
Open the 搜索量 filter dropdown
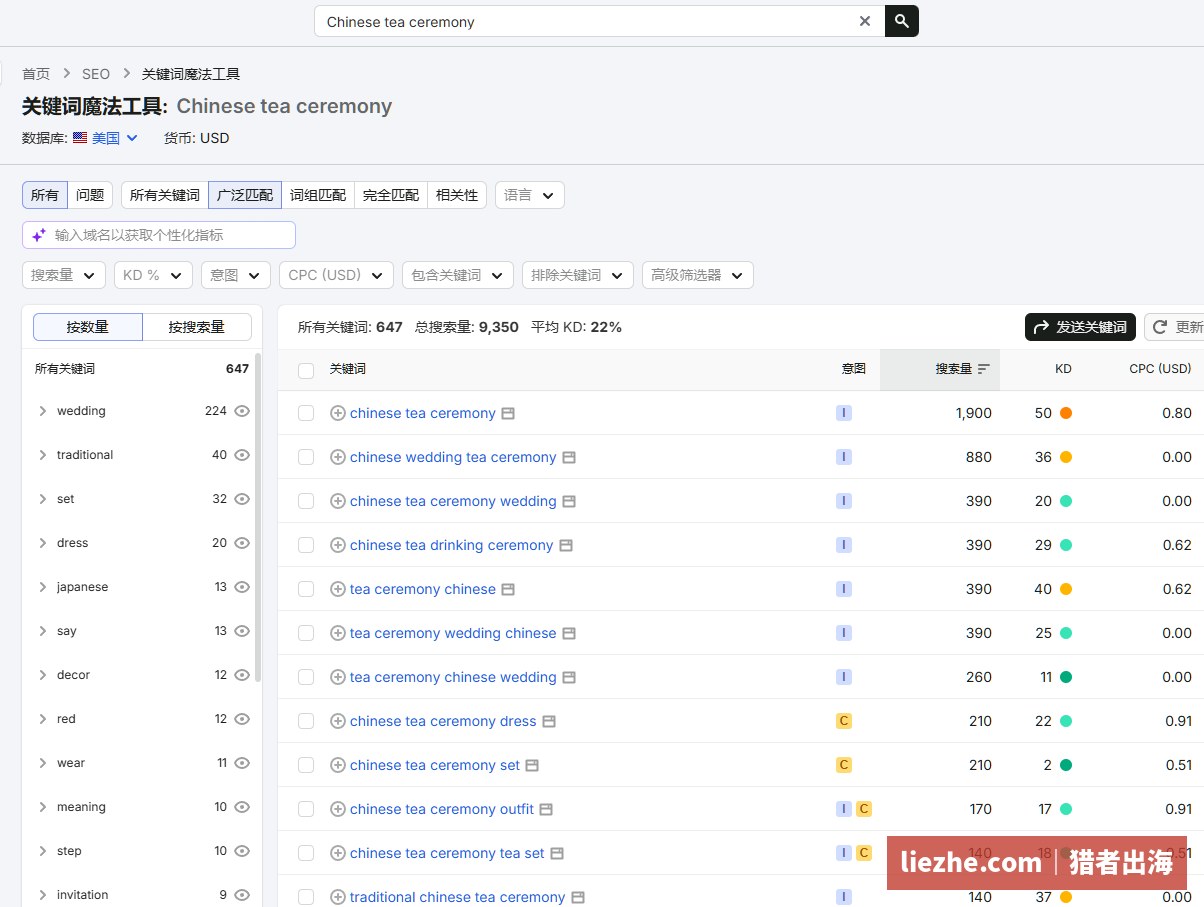pos(64,275)
